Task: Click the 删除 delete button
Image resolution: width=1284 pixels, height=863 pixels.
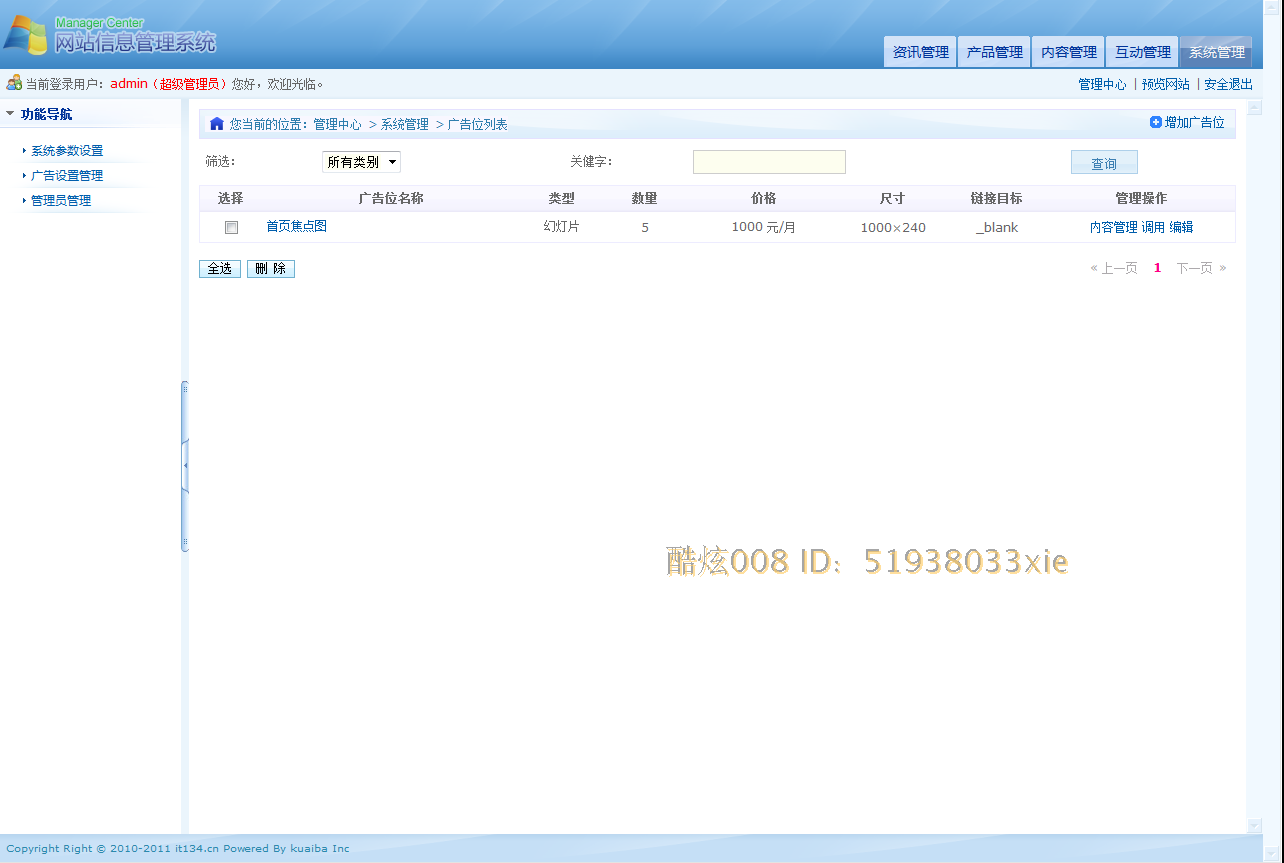Action: [270, 268]
